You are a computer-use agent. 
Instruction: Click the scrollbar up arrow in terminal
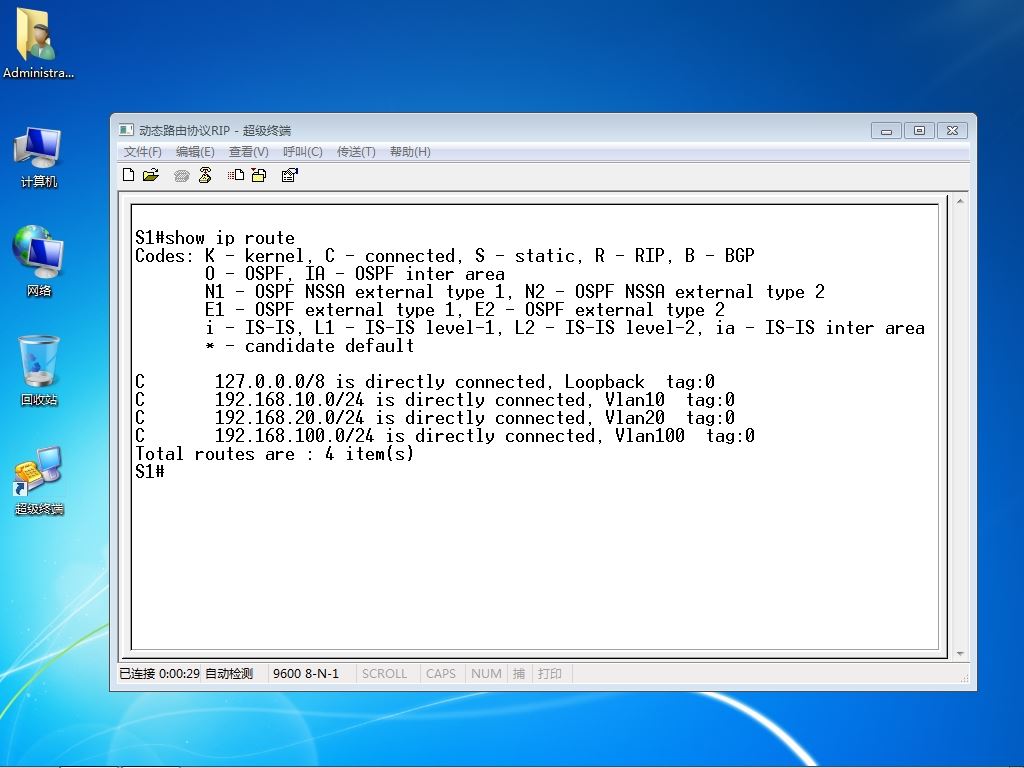point(960,201)
